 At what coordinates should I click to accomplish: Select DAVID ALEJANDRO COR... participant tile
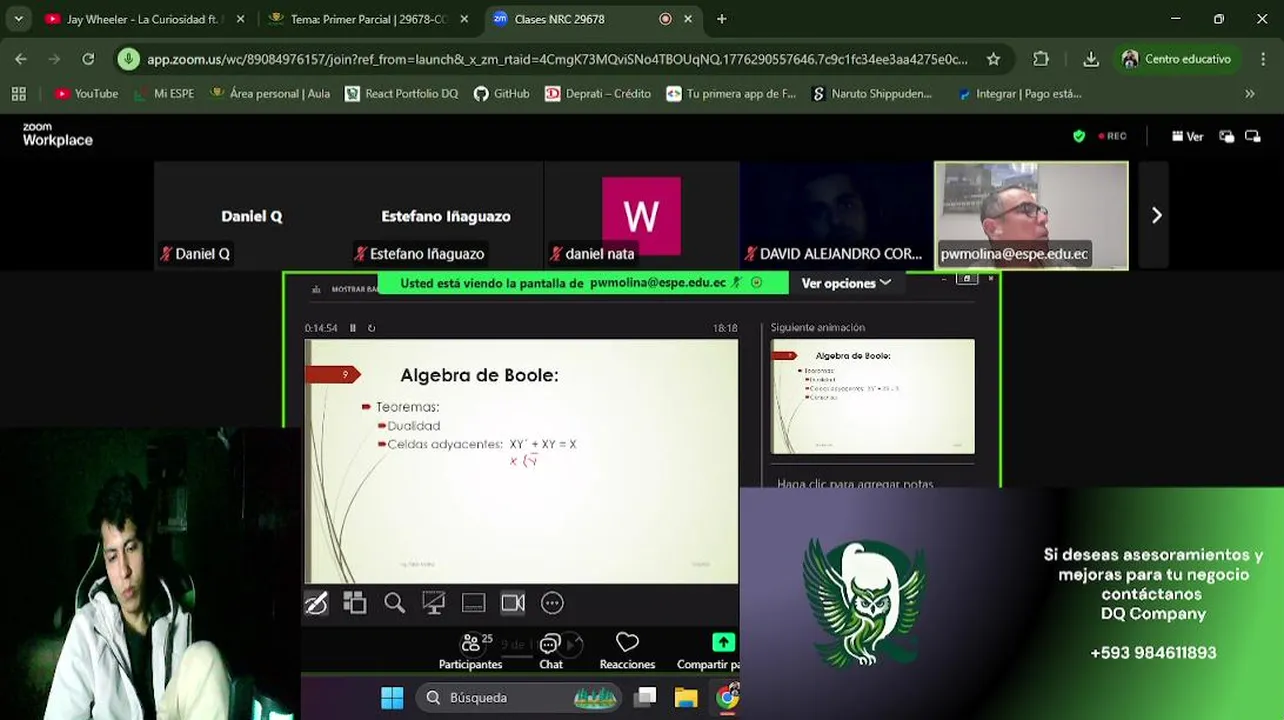(836, 215)
